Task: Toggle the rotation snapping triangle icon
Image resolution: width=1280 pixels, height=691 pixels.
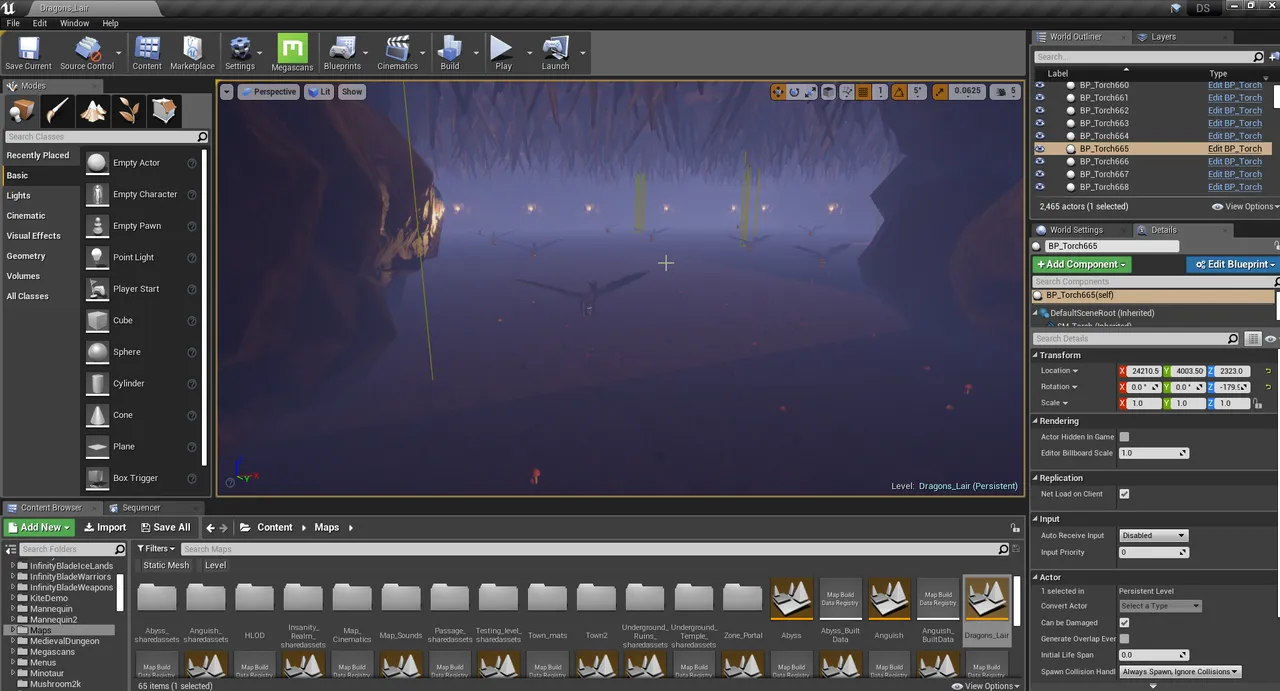Action: pyautogui.click(x=898, y=92)
